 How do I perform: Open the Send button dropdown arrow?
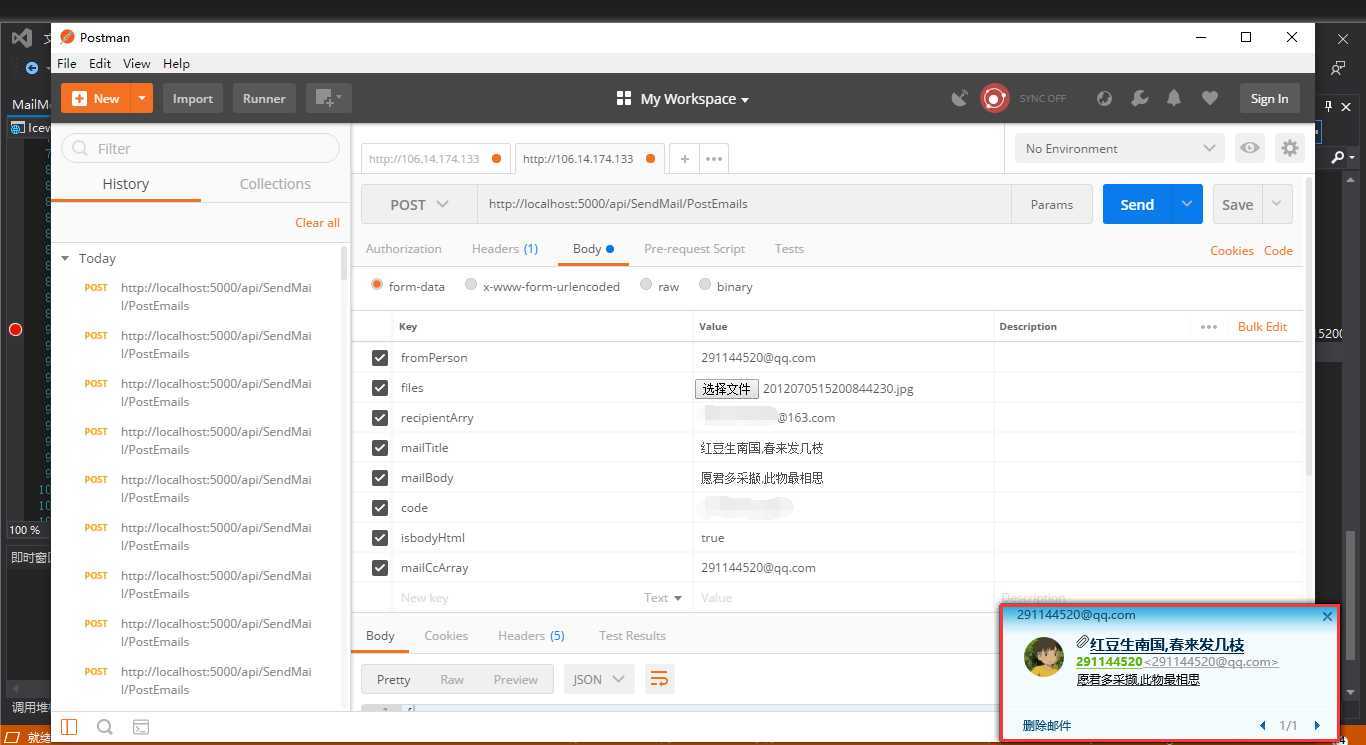(x=1186, y=204)
